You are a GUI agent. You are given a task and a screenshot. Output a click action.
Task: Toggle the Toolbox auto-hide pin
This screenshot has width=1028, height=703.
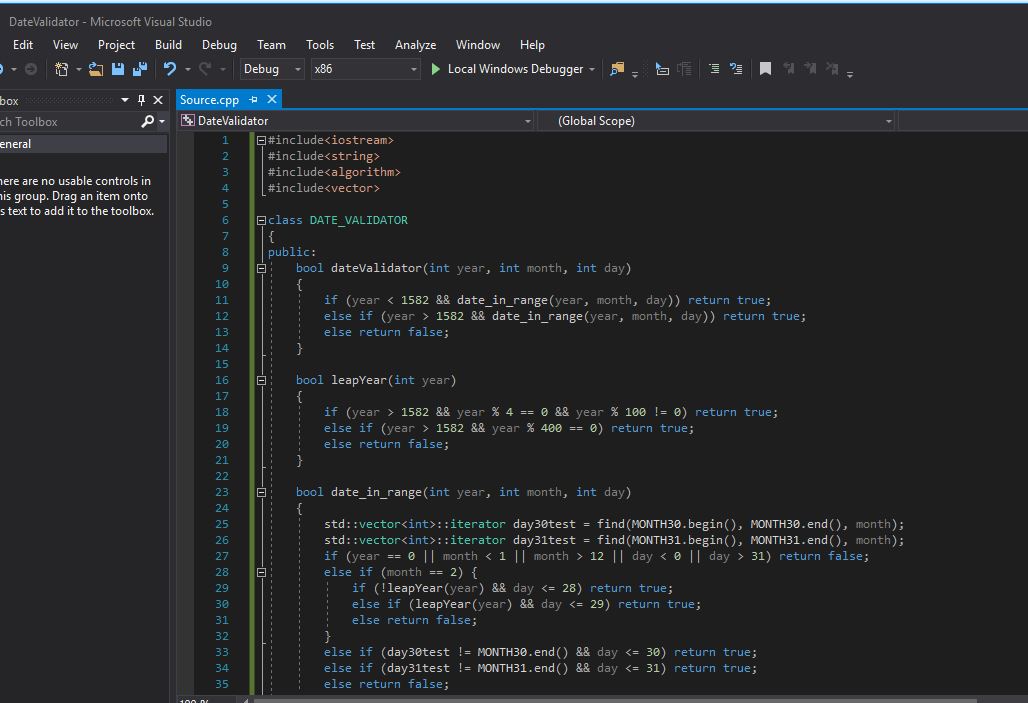[143, 99]
